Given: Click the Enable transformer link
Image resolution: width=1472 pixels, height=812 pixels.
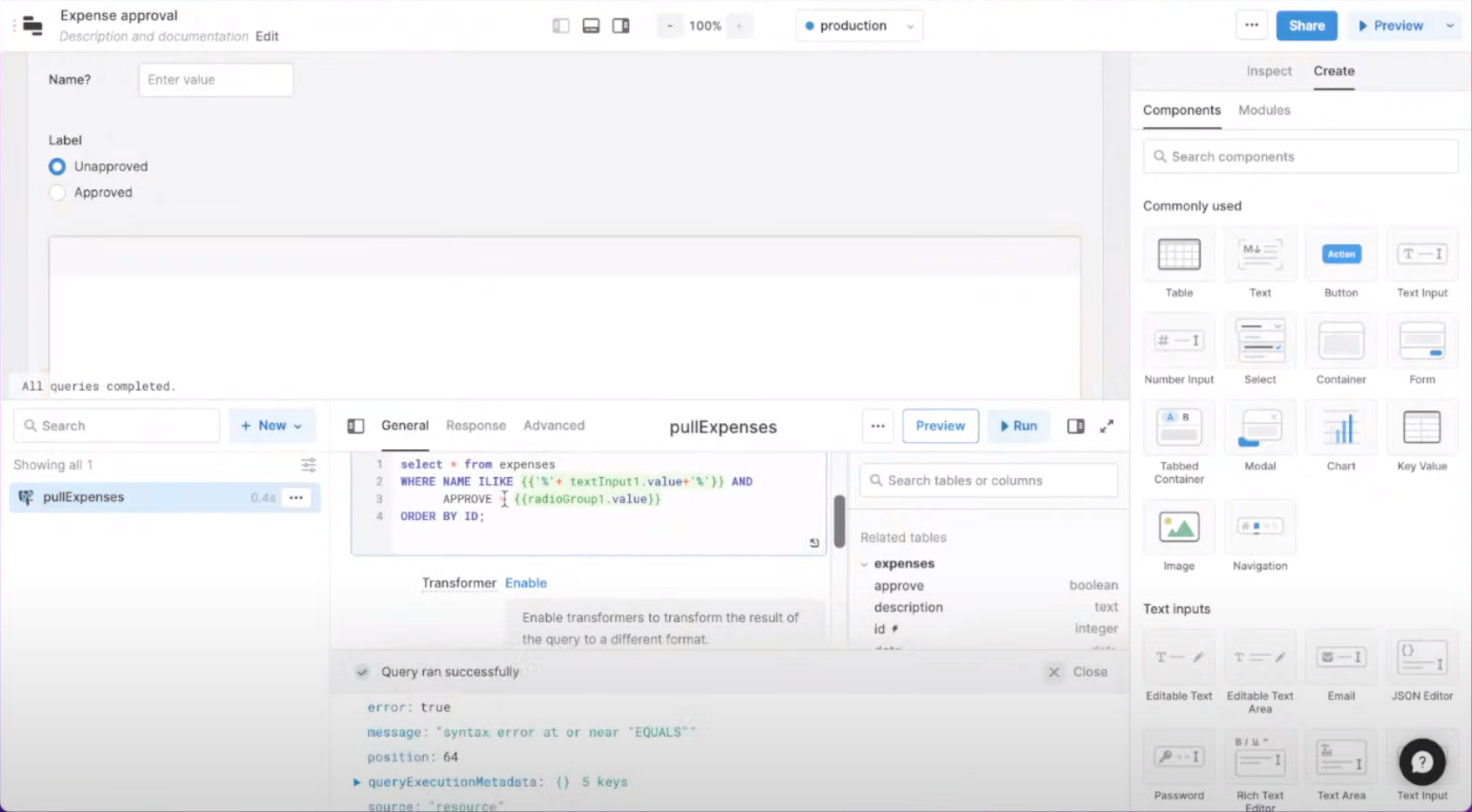Looking at the screenshot, I should pos(525,583).
